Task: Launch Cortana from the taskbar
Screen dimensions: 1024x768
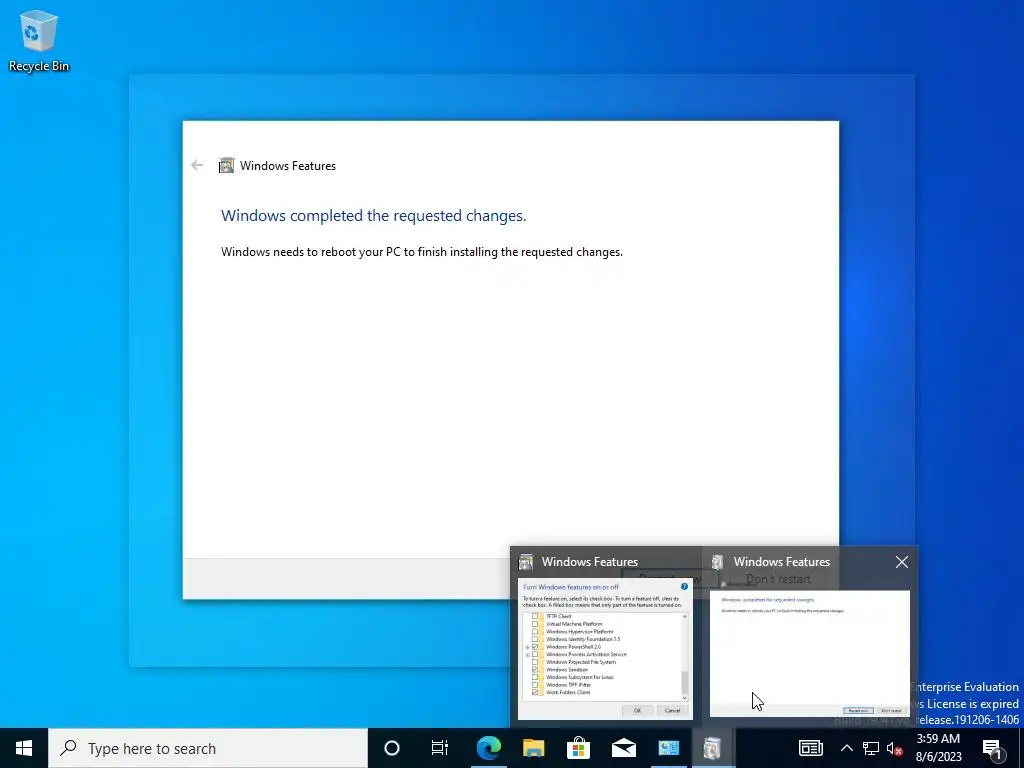Action: (391, 748)
